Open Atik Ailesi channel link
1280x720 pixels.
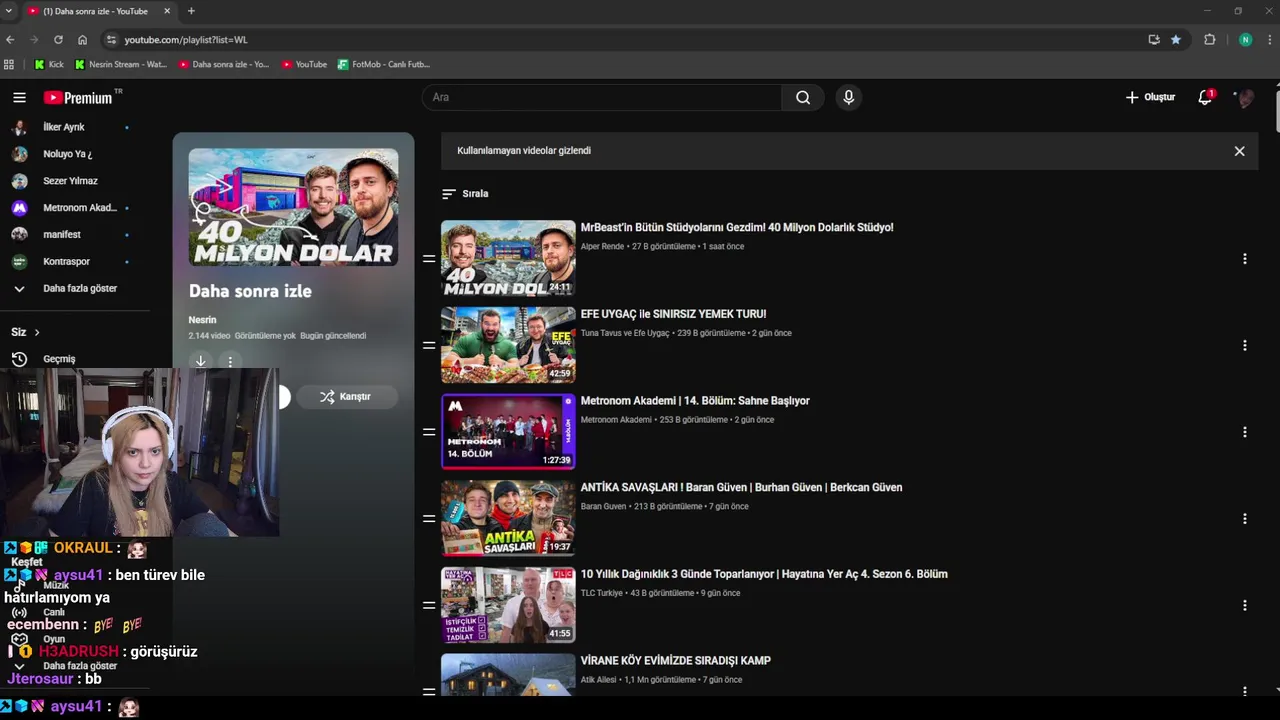(599, 680)
